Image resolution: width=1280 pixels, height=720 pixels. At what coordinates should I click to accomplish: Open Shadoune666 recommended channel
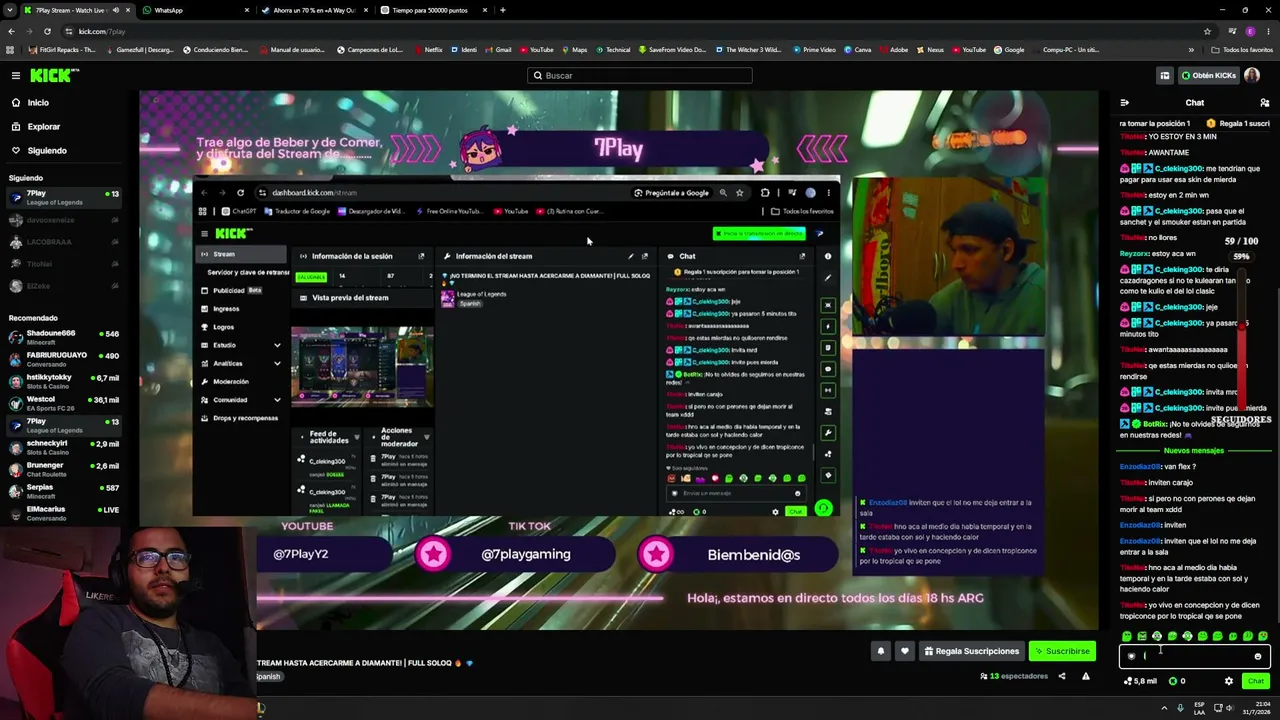pyautogui.click(x=62, y=337)
